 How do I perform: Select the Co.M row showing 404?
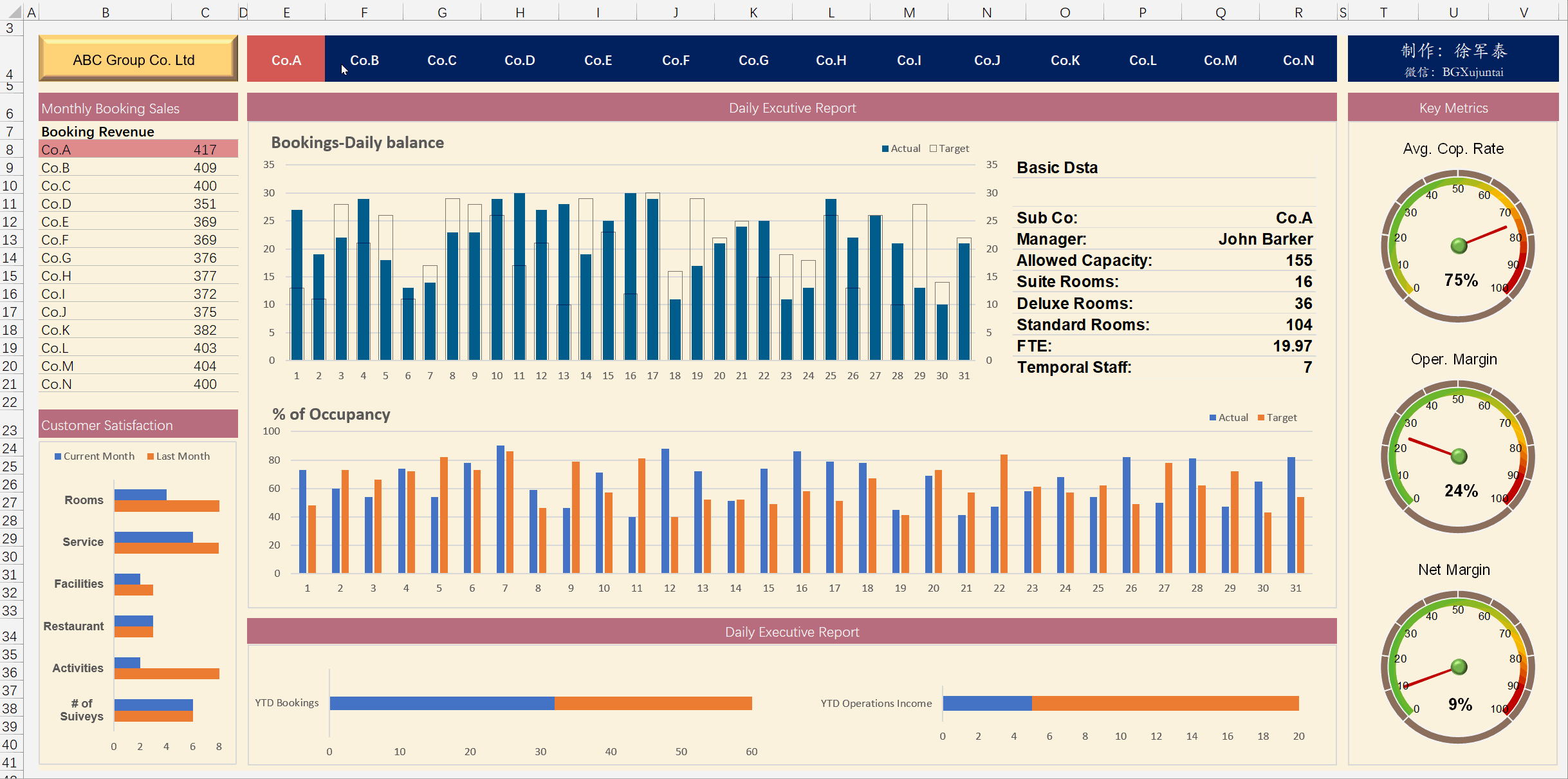[x=138, y=366]
